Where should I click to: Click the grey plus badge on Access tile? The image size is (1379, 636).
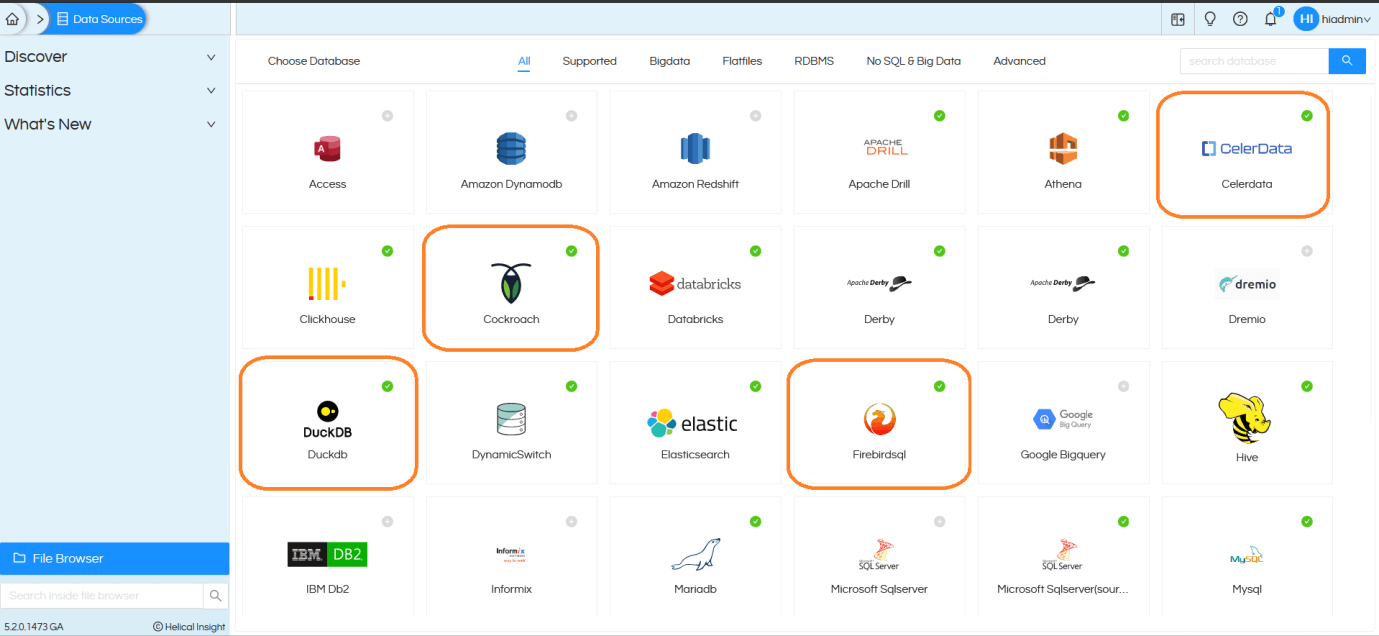point(387,116)
